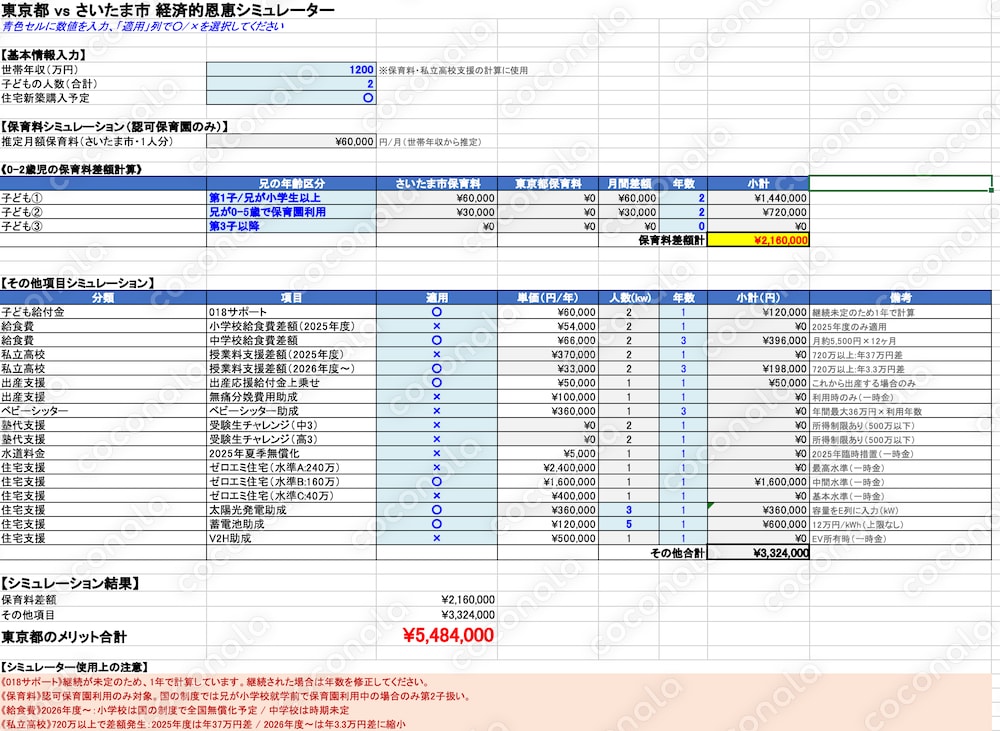
Task: Click the 項目 column header
Action: click(291, 297)
